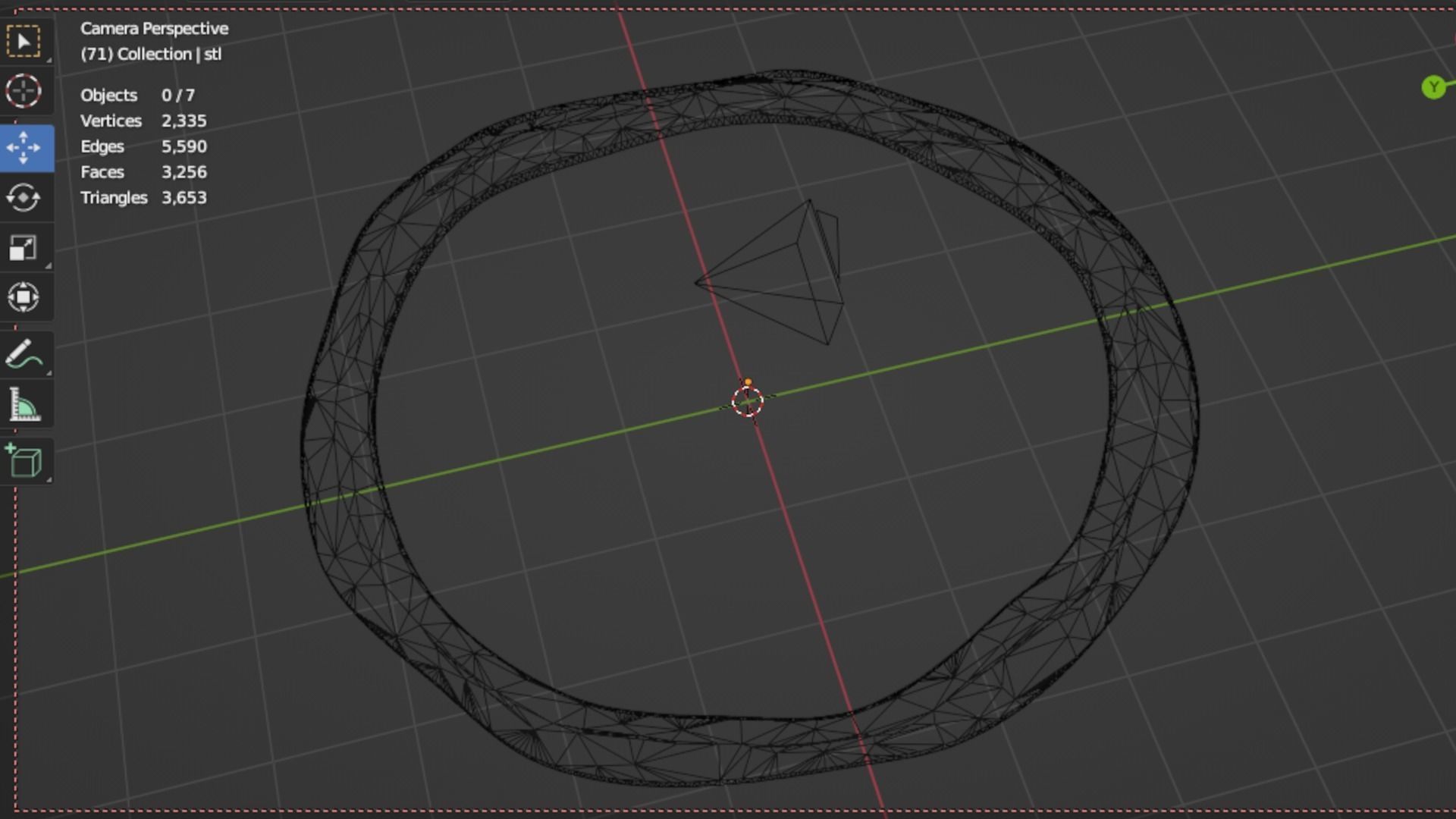Click the Faces 3,256 statistic
Image resolution: width=1456 pixels, height=819 pixels.
point(143,172)
